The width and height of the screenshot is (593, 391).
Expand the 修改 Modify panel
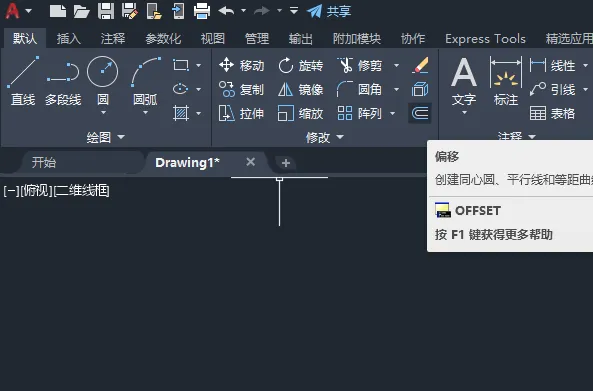(324, 137)
